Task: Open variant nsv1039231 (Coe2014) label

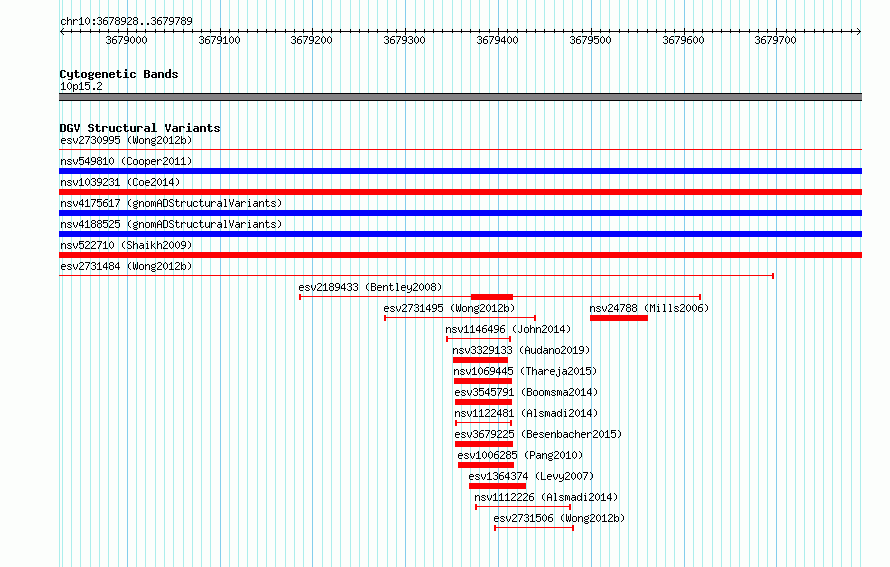Action: pyautogui.click(x=120, y=182)
